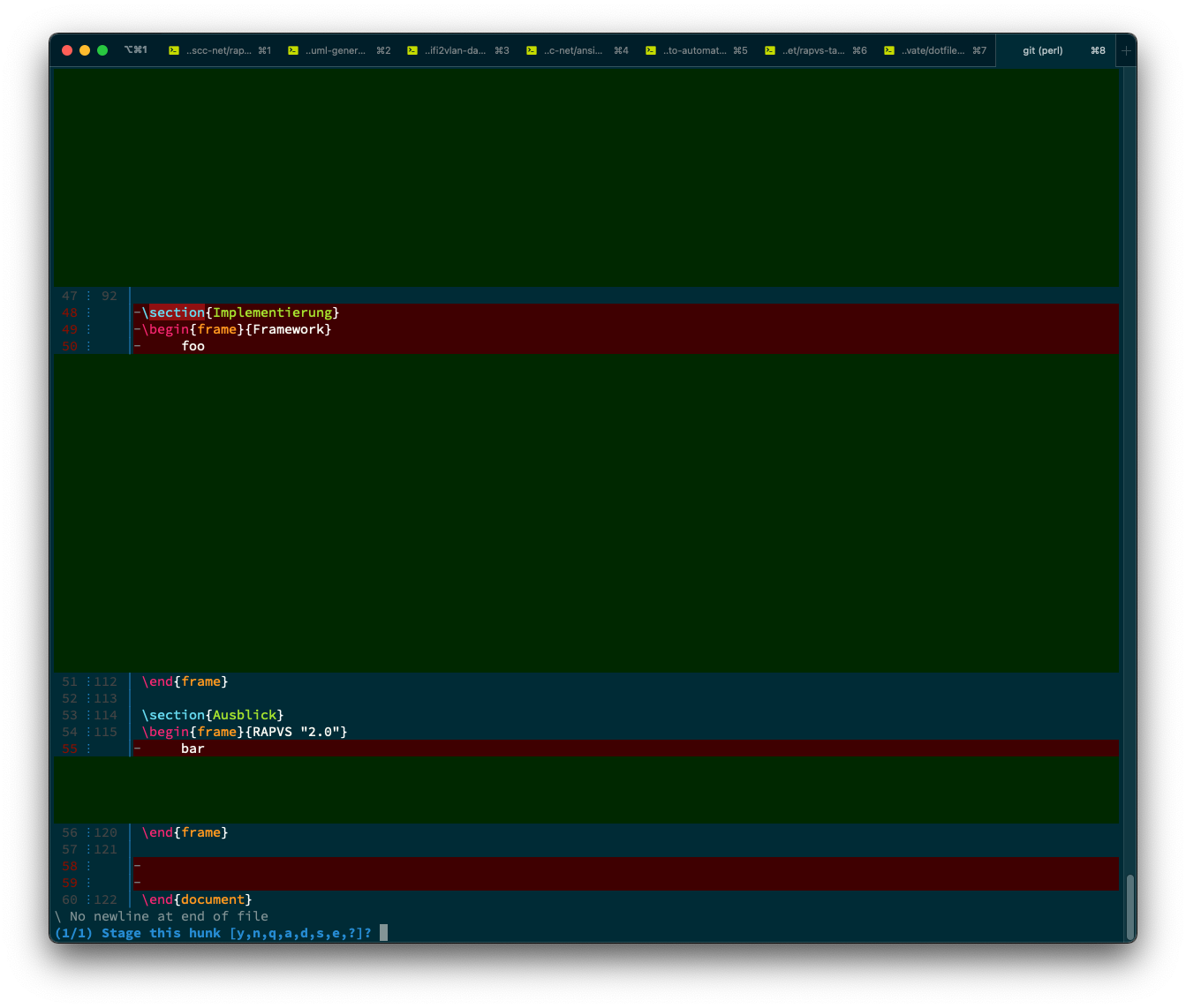
Task: Click the terminal icon on the ..to-automat tab
Action: [x=651, y=50]
